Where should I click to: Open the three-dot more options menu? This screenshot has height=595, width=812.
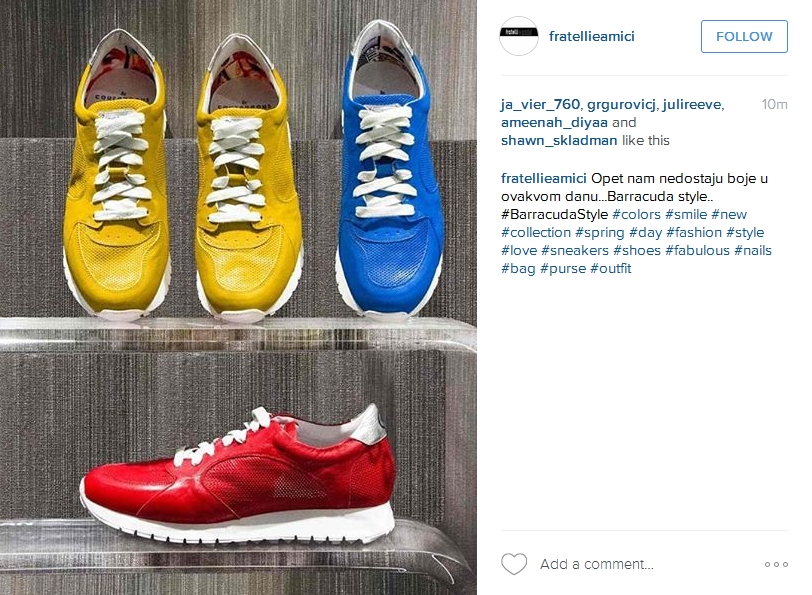pyautogui.click(x=776, y=564)
